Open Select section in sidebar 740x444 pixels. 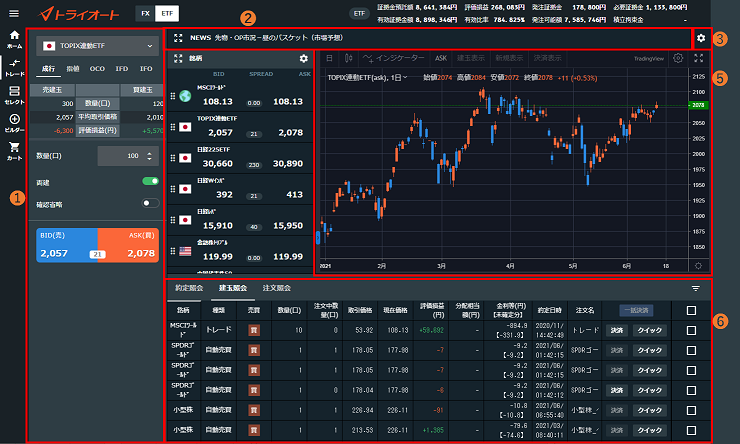click(14, 95)
